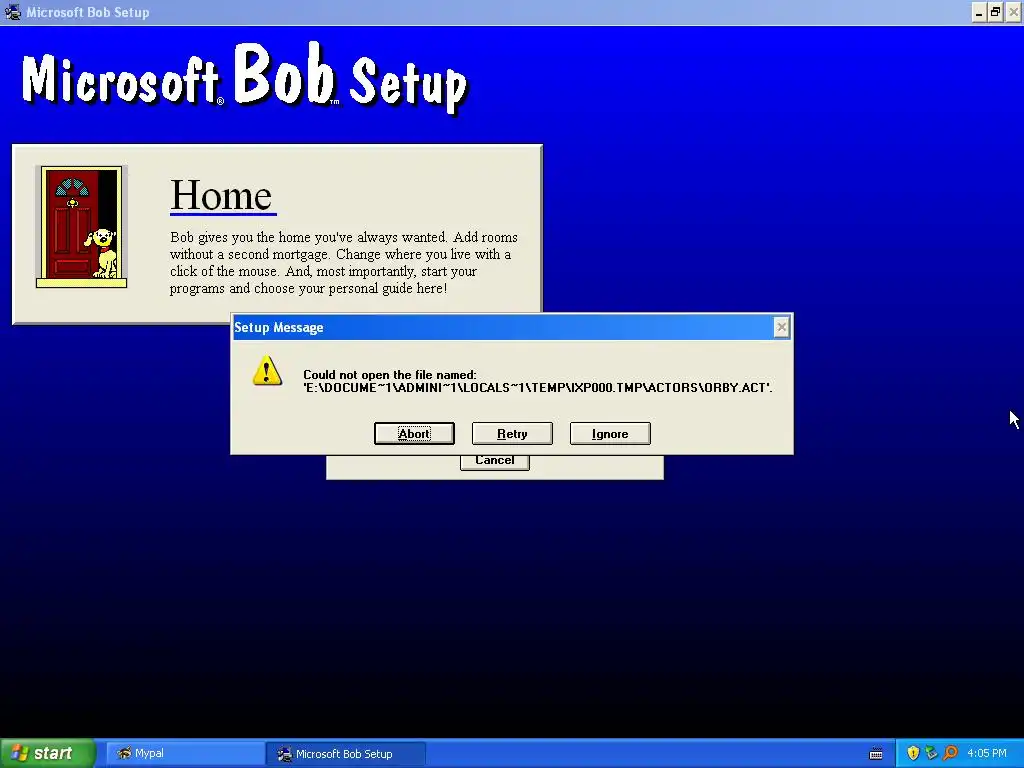Click the network connection tray icon

(931, 753)
